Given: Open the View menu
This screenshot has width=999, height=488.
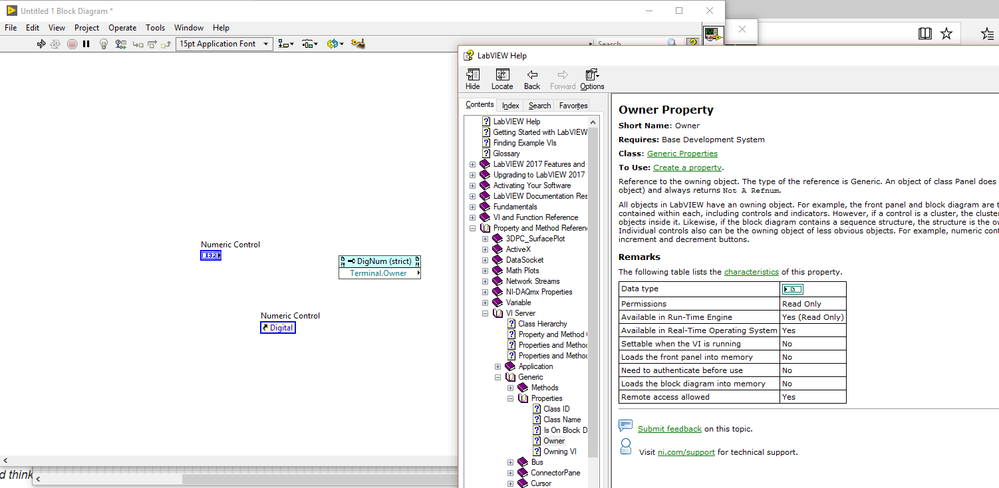Looking at the screenshot, I should point(57,28).
